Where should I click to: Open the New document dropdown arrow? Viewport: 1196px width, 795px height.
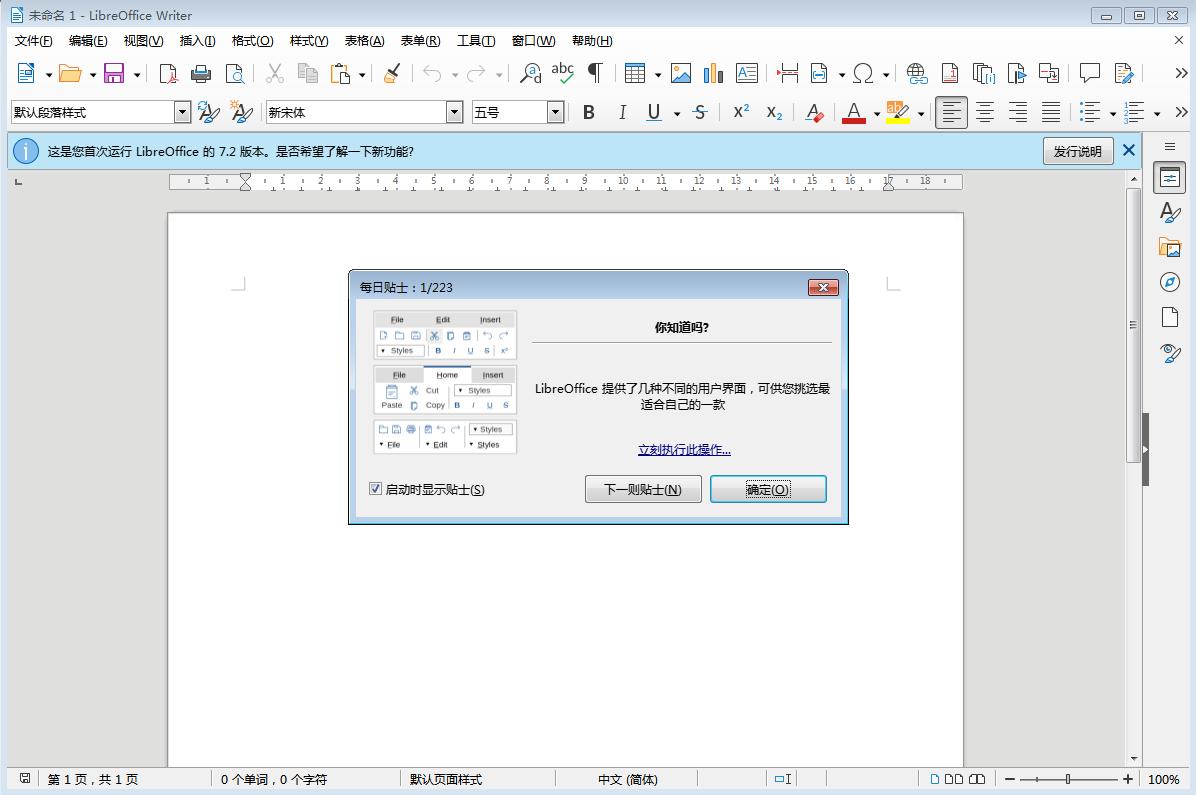[x=48, y=74]
